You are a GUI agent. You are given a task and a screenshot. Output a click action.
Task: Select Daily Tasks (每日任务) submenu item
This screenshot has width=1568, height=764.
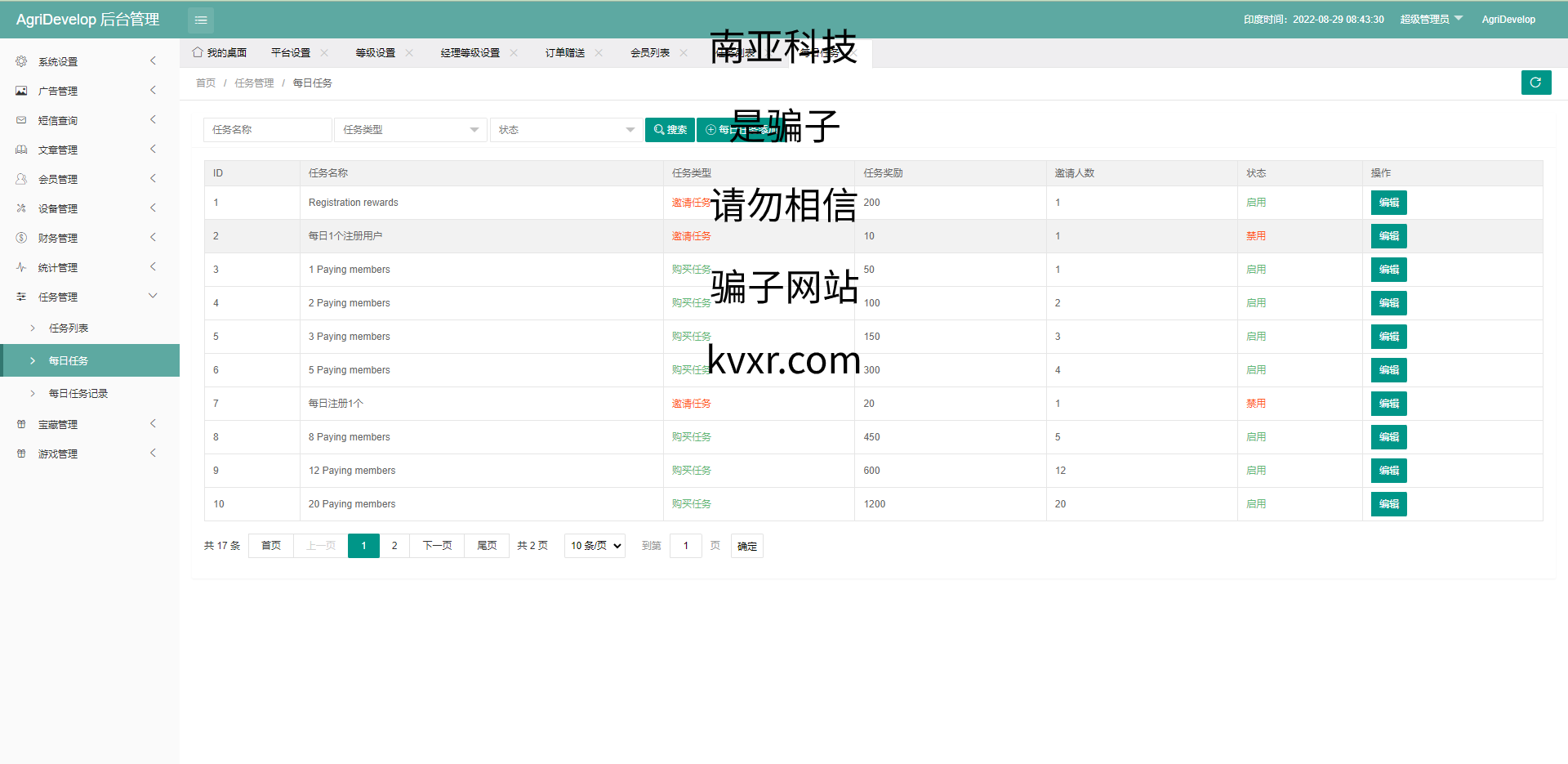coord(90,360)
